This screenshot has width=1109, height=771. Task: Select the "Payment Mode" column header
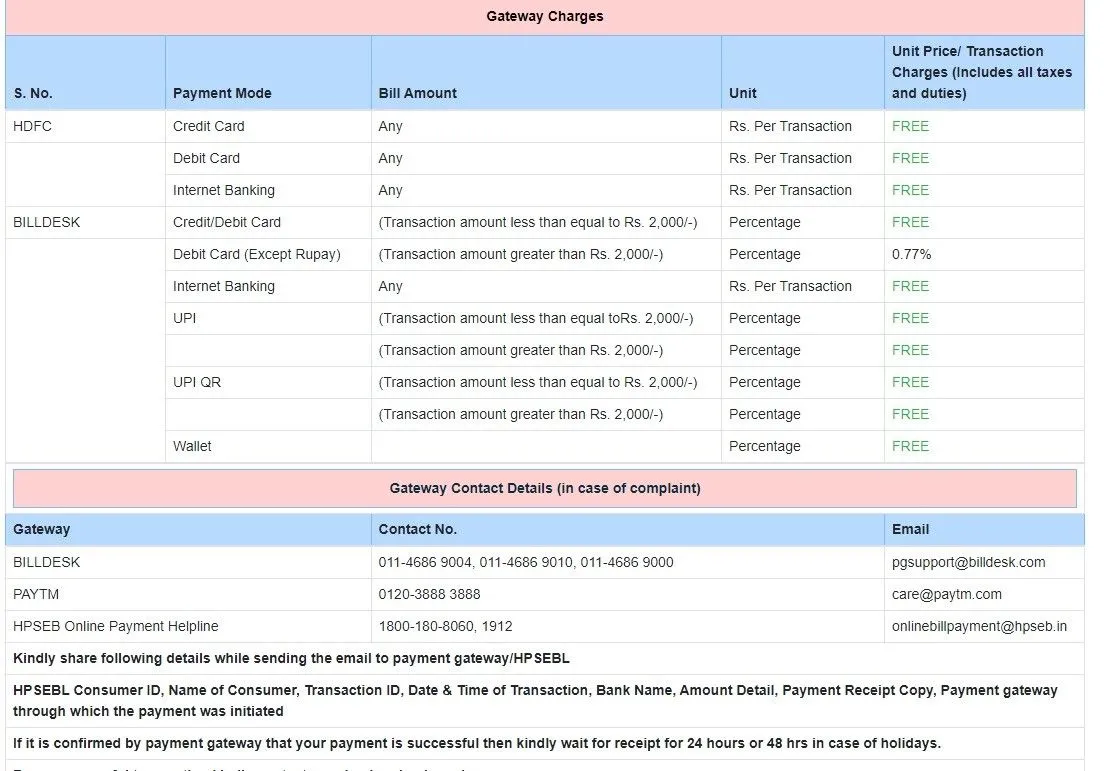tap(222, 93)
